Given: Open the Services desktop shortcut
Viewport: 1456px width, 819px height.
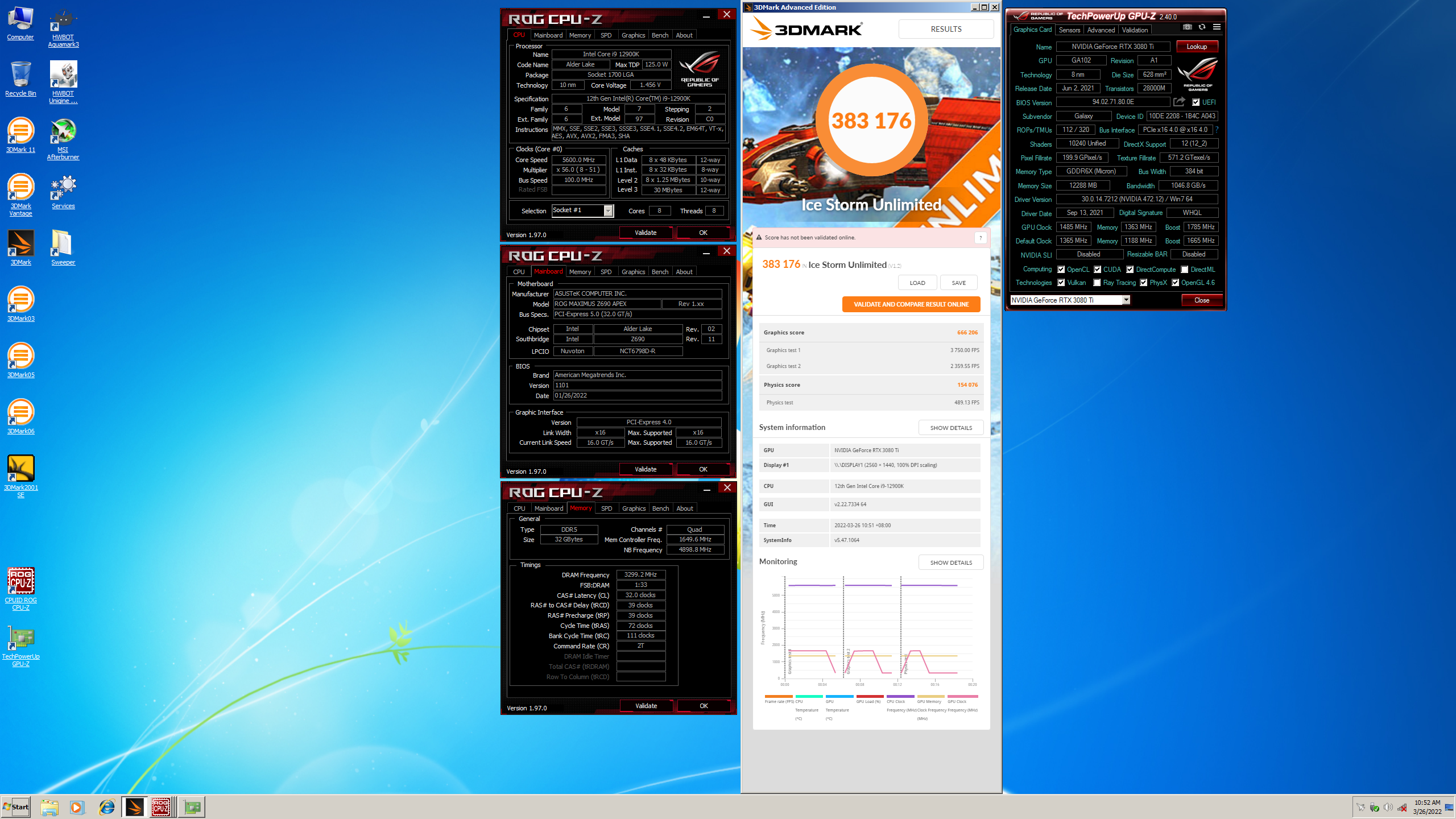Looking at the screenshot, I should coord(63,192).
